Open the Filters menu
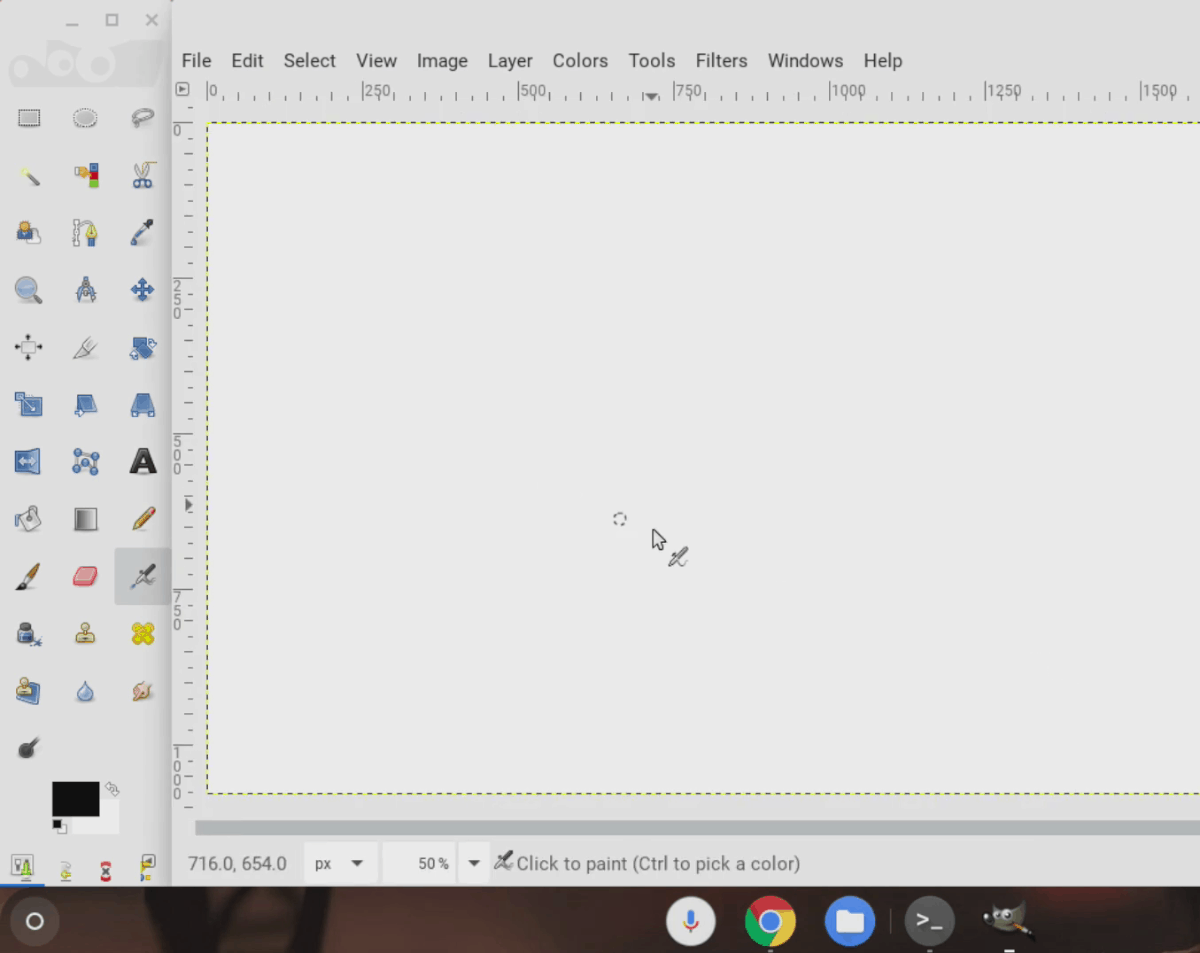Image resolution: width=1200 pixels, height=953 pixels. [721, 61]
